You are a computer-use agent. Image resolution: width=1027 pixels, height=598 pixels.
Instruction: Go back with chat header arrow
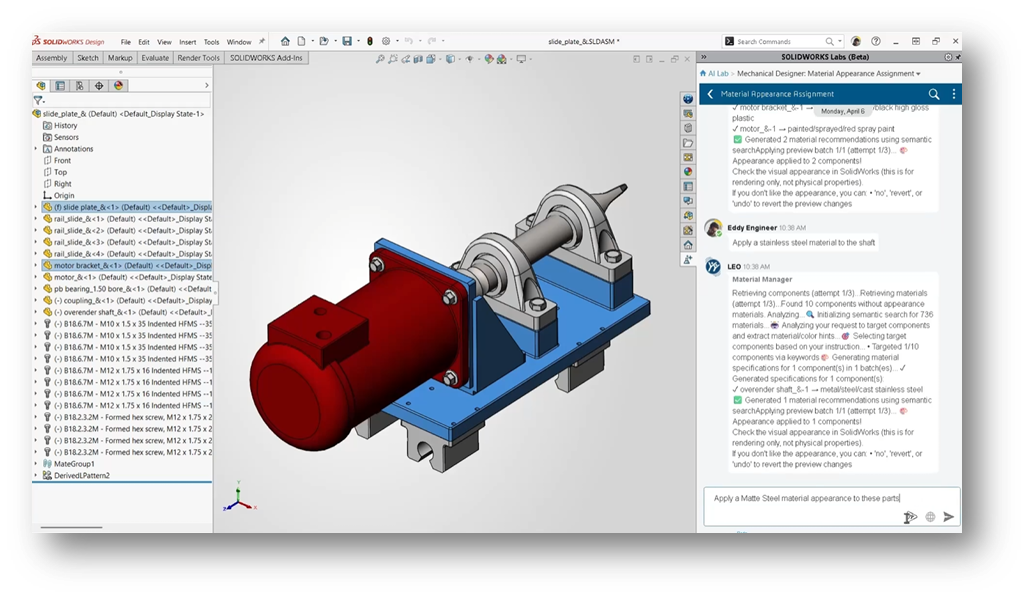pos(710,94)
